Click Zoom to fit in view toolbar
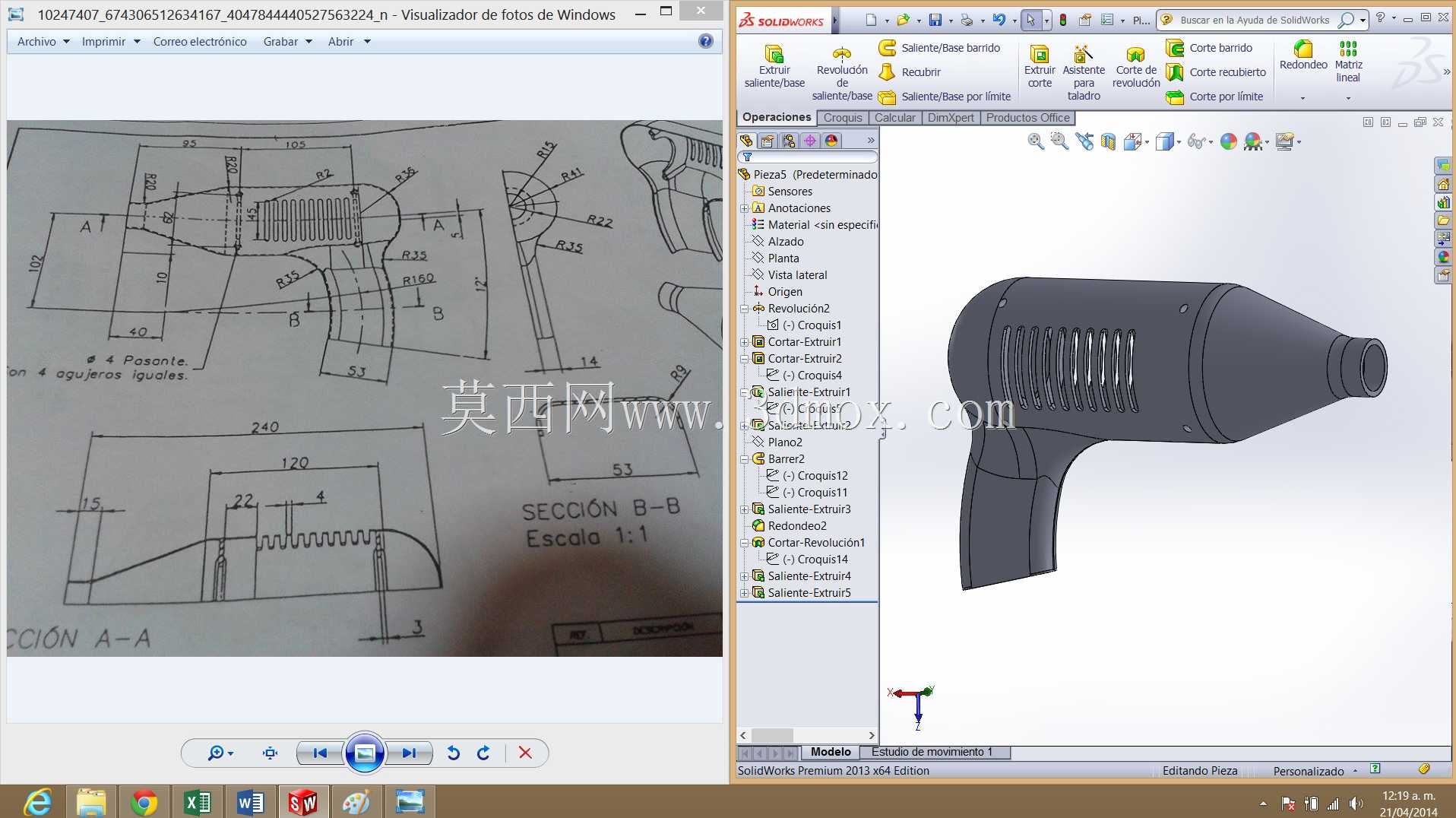This screenshot has height=818, width=1456. point(1035,141)
